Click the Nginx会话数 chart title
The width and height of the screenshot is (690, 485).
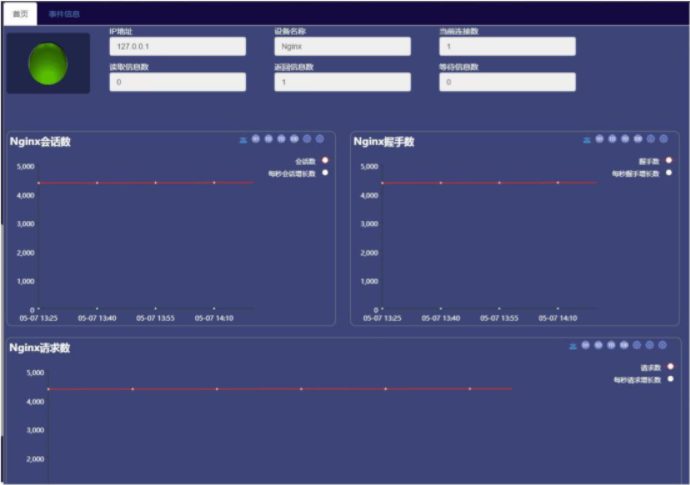click(x=40, y=142)
